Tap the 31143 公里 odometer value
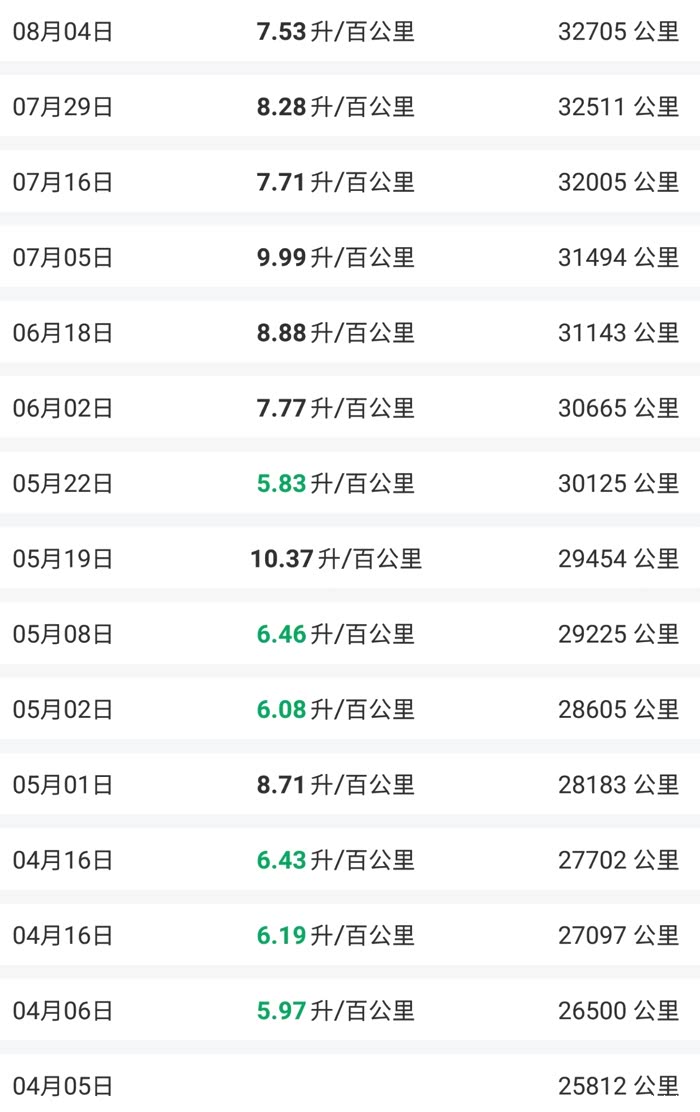 point(618,333)
